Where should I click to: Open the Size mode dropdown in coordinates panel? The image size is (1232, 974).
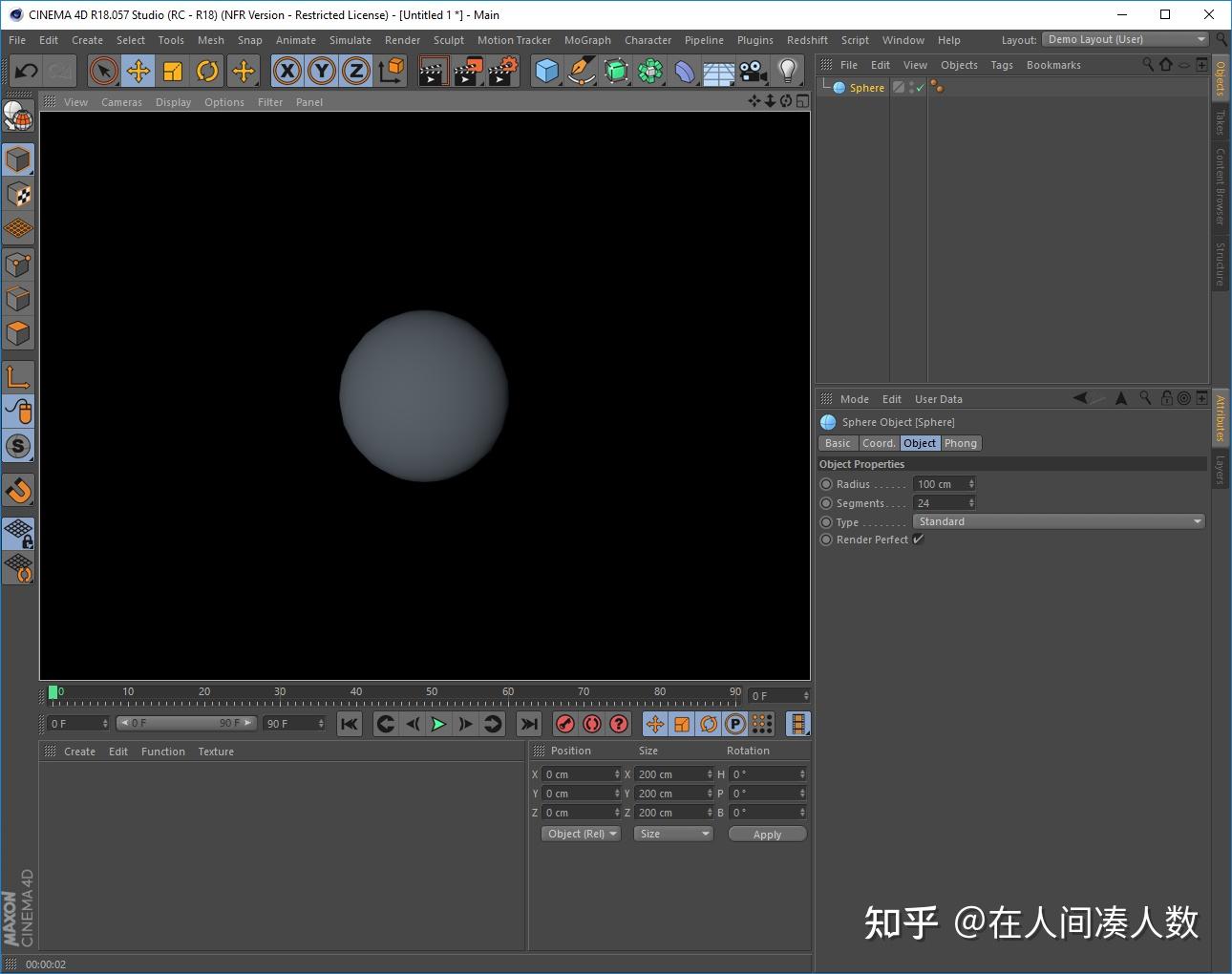tap(672, 833)
